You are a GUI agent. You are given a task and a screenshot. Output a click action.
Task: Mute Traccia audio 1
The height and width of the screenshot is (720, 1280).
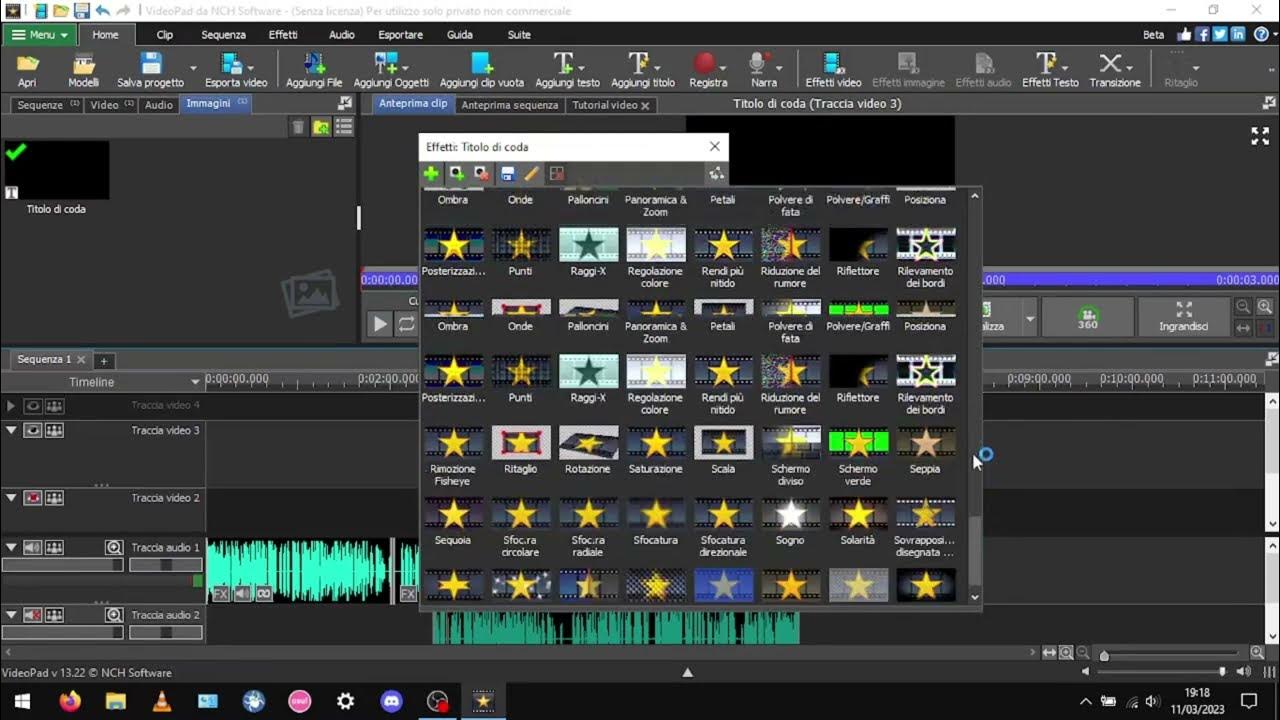(33, 548)
